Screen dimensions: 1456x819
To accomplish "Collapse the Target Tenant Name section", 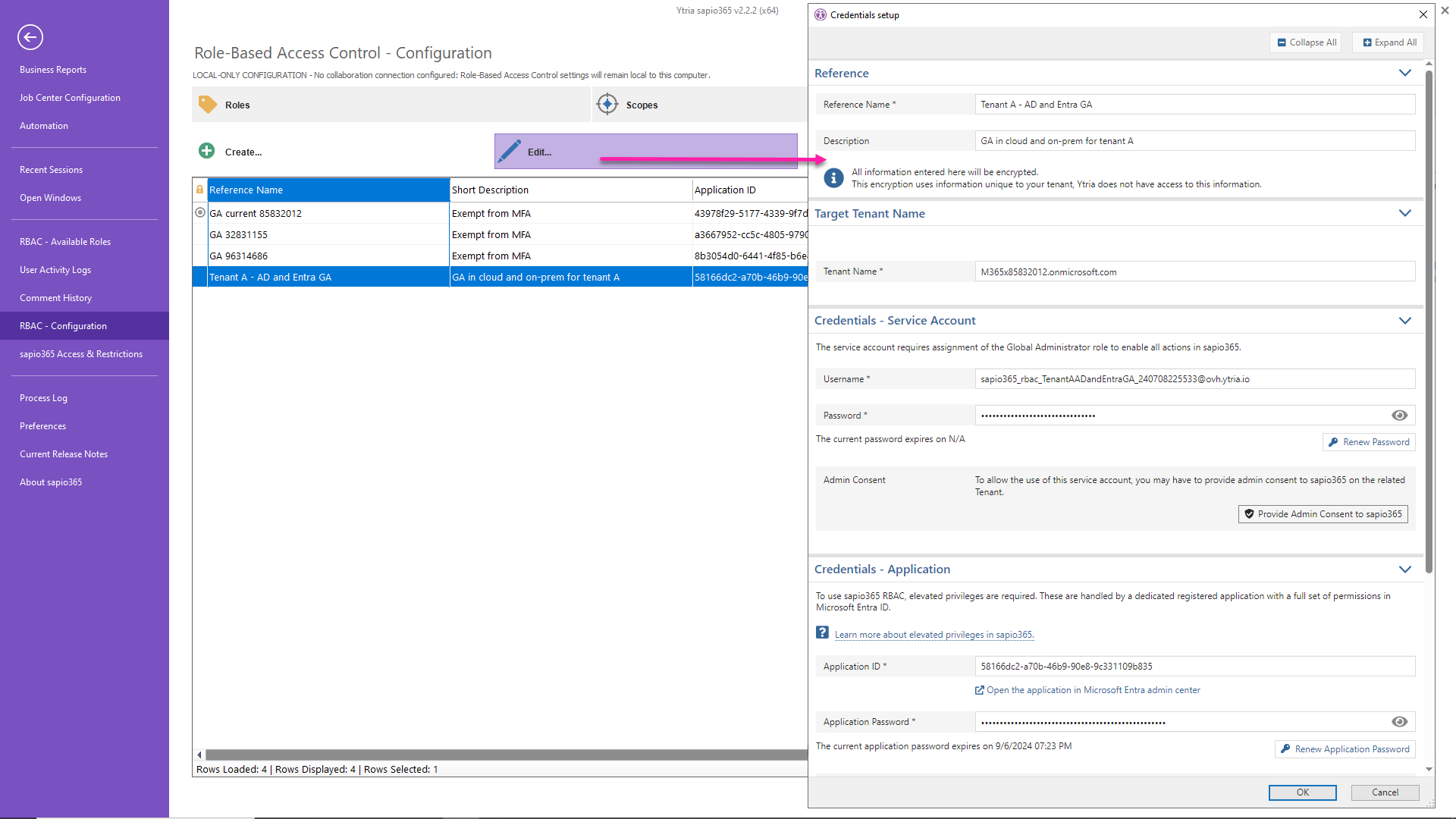I will (1404, 214).
